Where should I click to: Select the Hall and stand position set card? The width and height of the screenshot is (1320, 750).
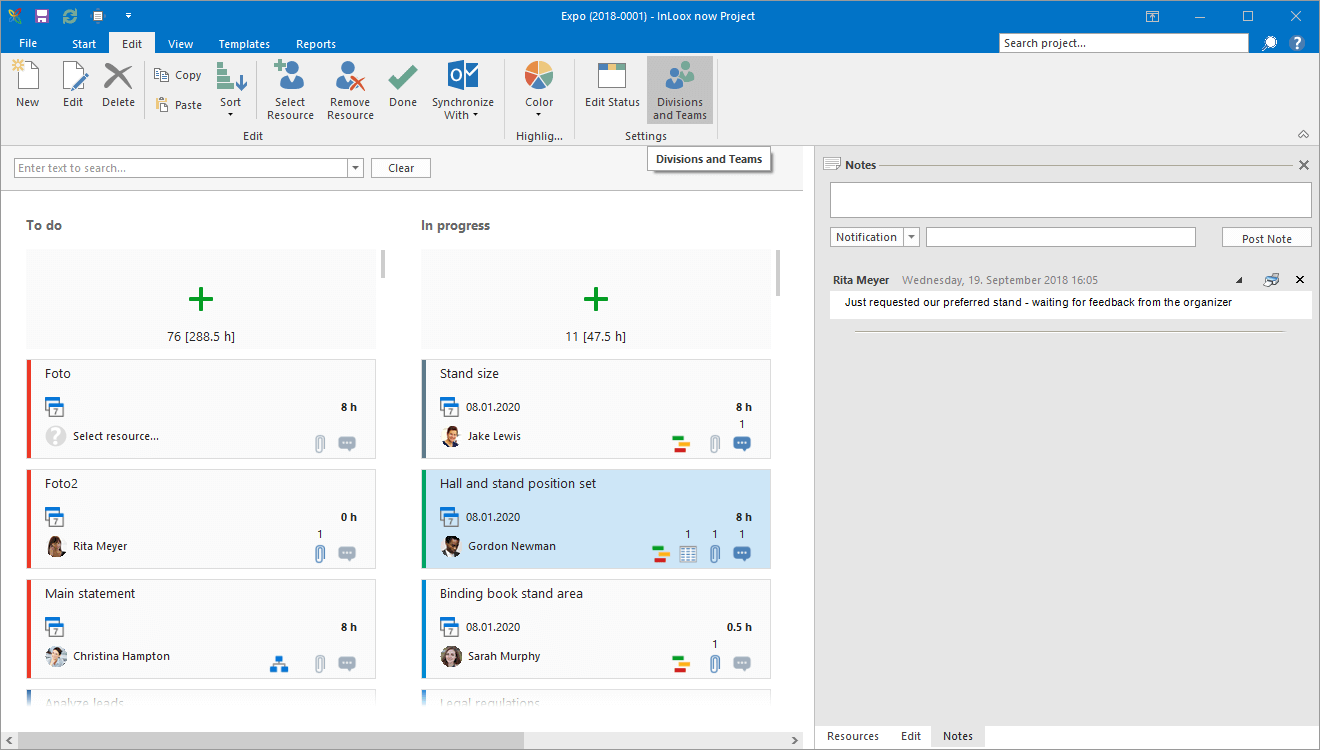(596, 519)
